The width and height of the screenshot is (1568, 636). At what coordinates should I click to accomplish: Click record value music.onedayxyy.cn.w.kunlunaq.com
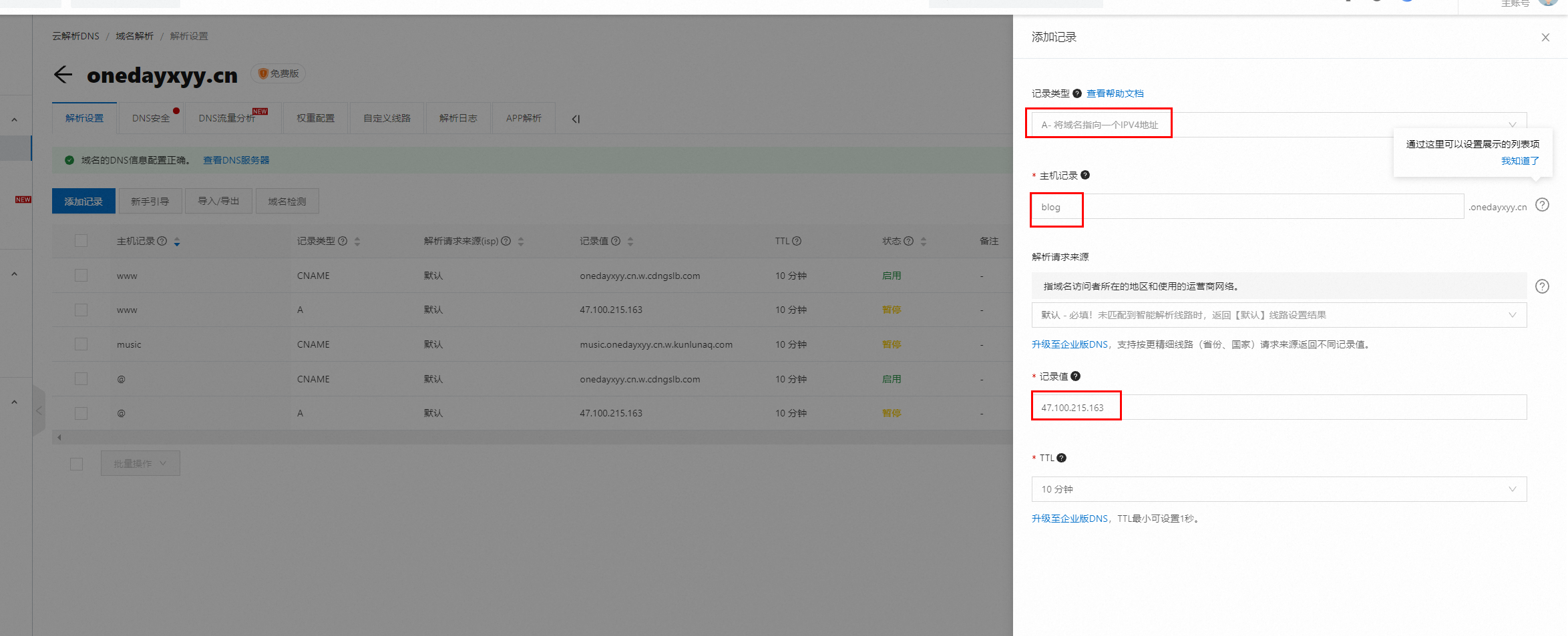pos(656,344)
